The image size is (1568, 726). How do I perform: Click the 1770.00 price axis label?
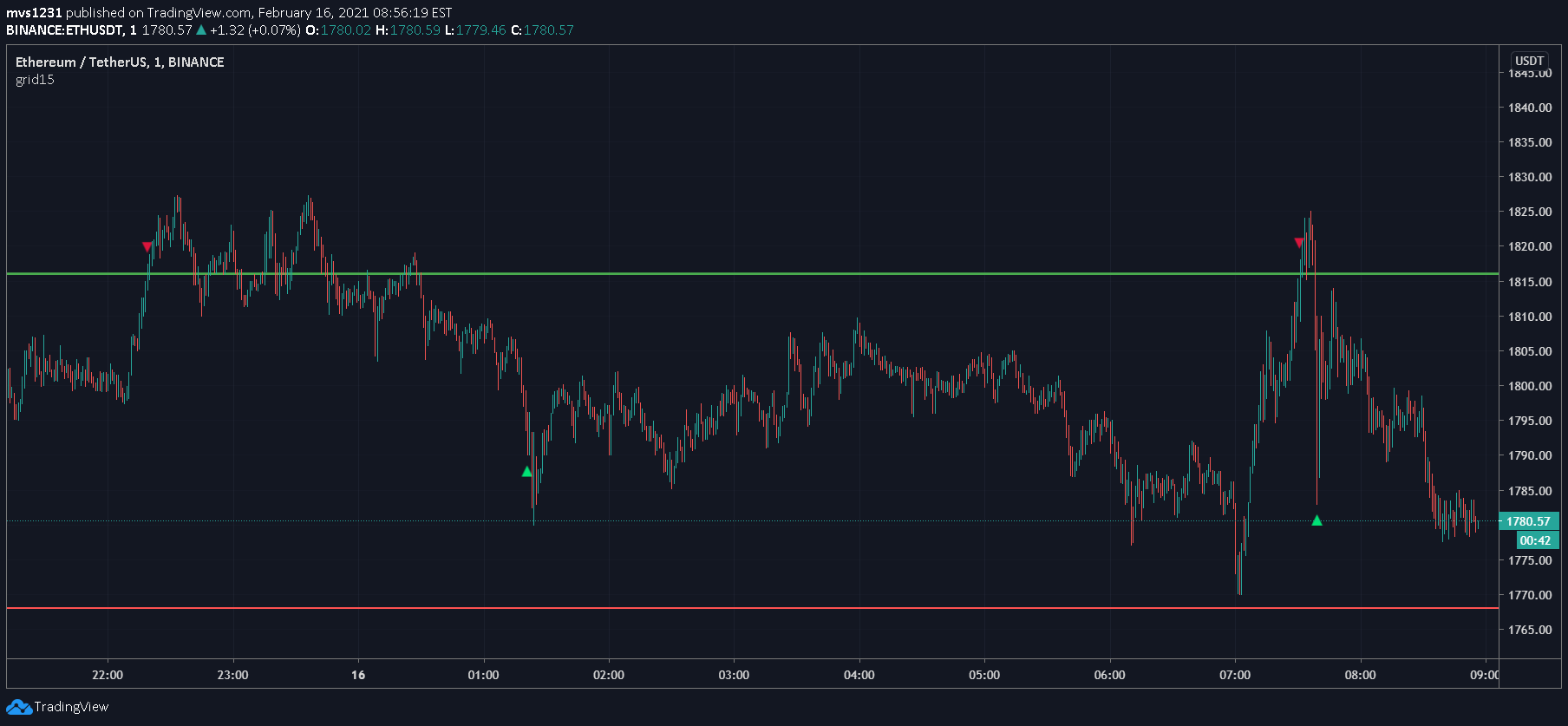pyautogui.click(x=1530, y=595)
